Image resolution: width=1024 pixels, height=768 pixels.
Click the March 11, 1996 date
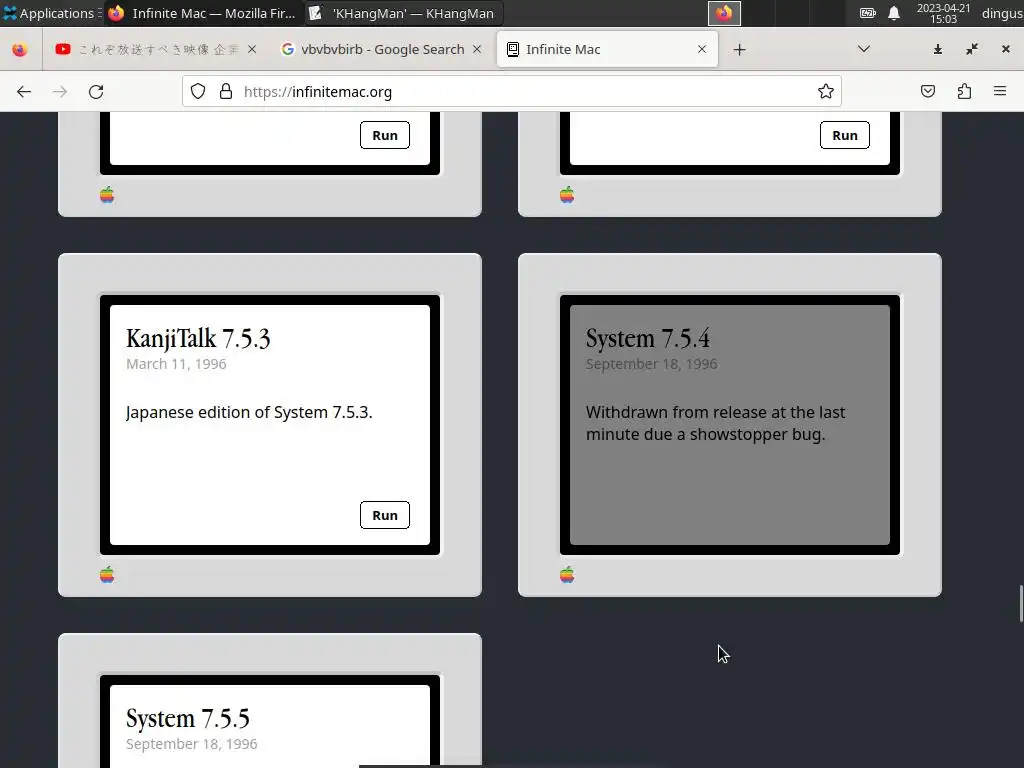click(176, 364)
